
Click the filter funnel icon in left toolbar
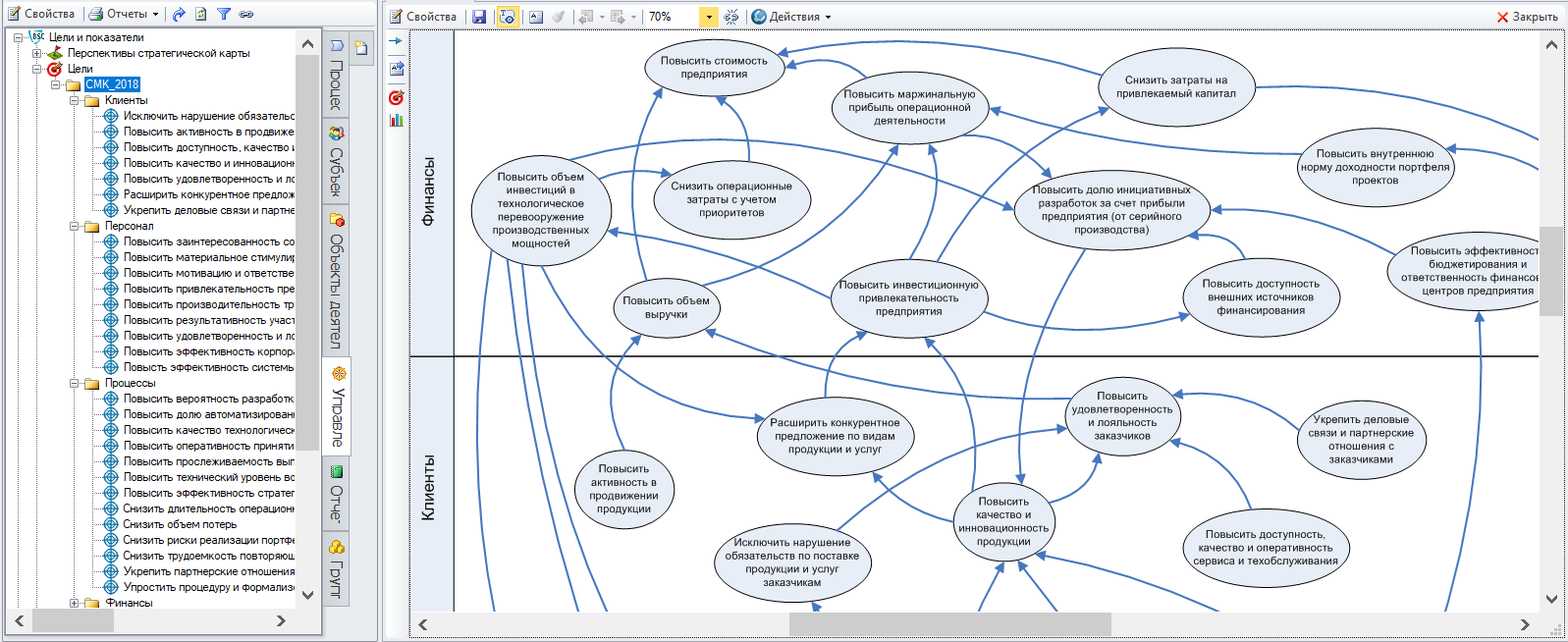click(224, 15)
